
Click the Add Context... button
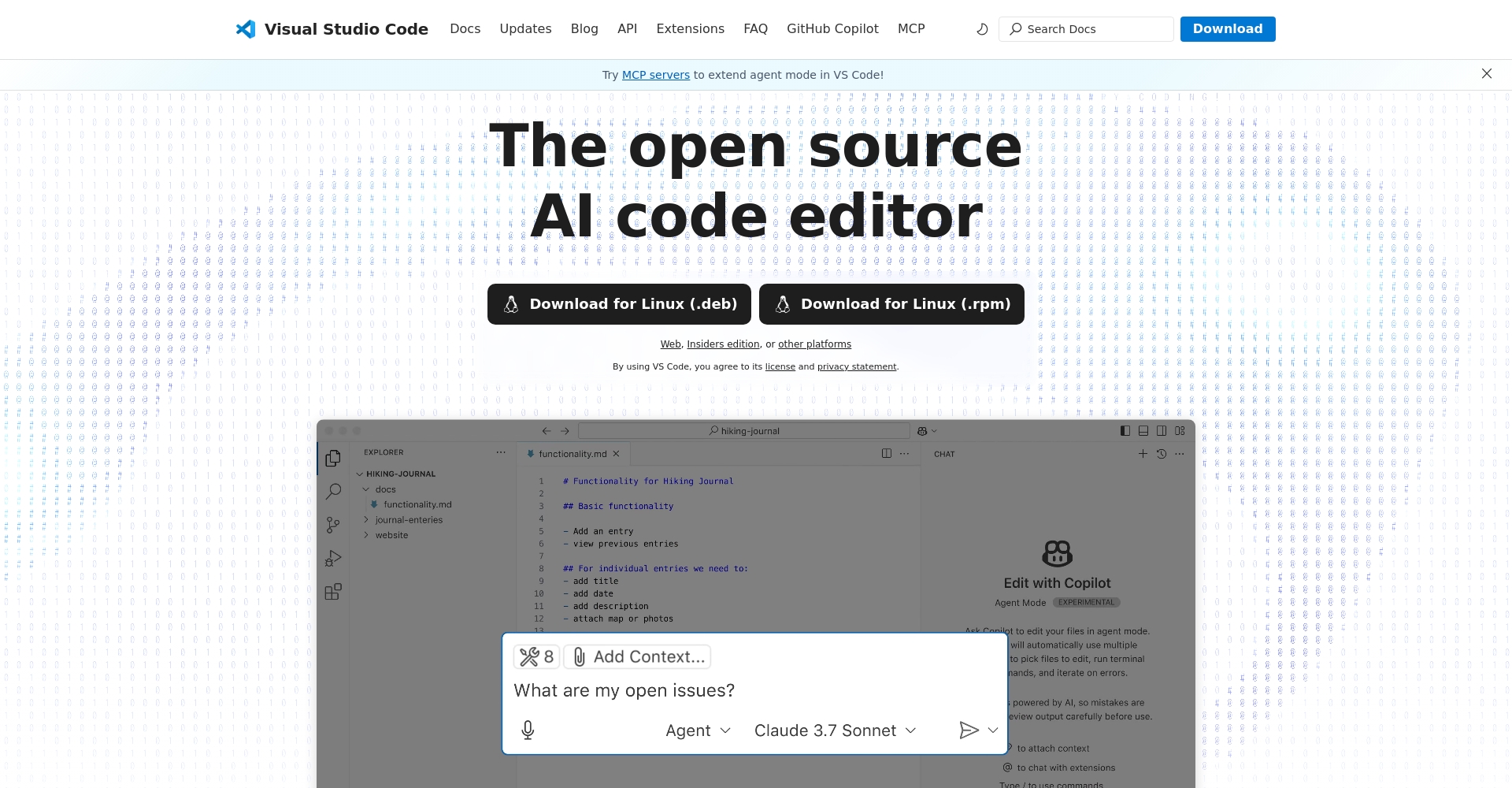coord(637,657)
